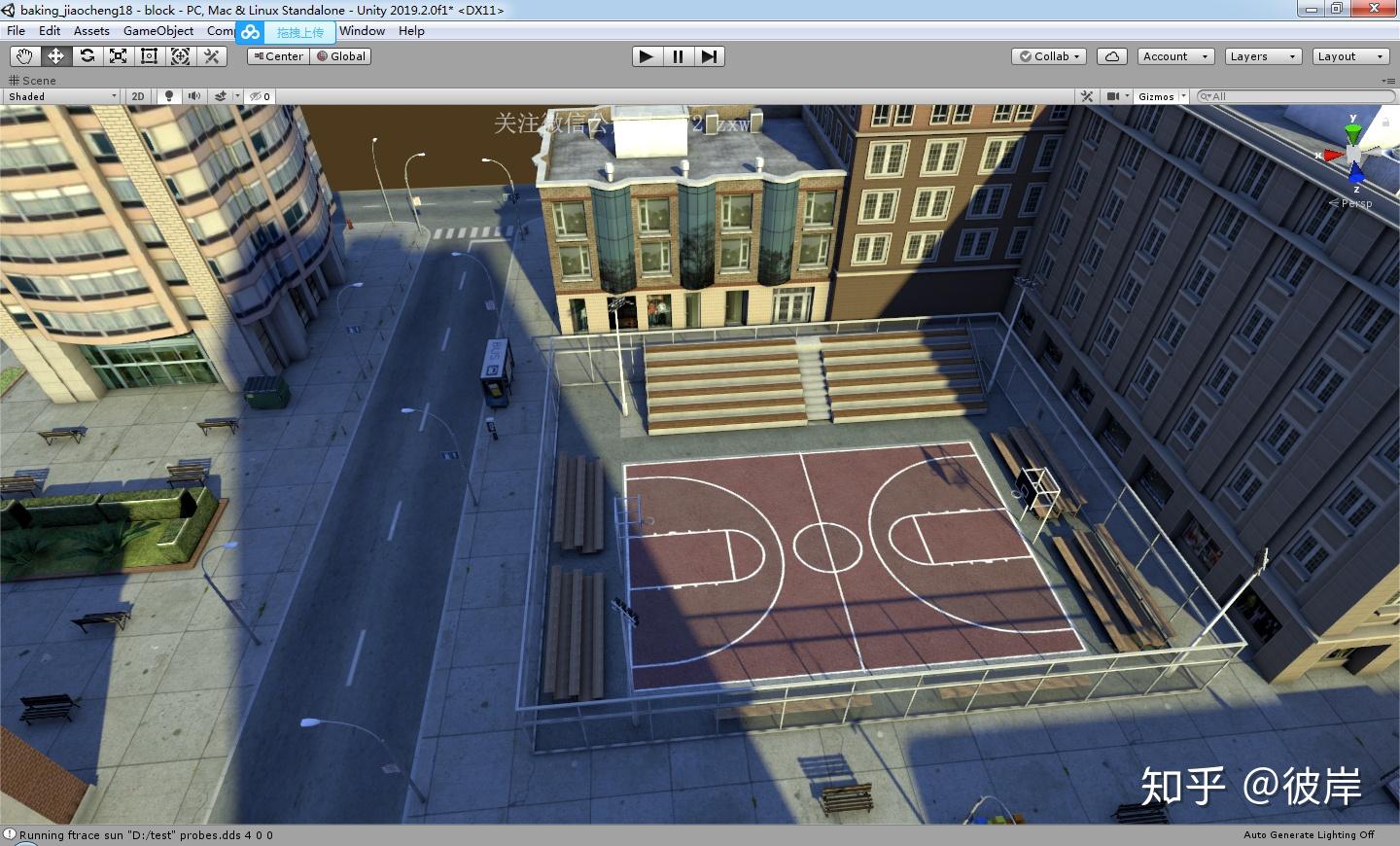Toggle scene audio

(194, 96)
